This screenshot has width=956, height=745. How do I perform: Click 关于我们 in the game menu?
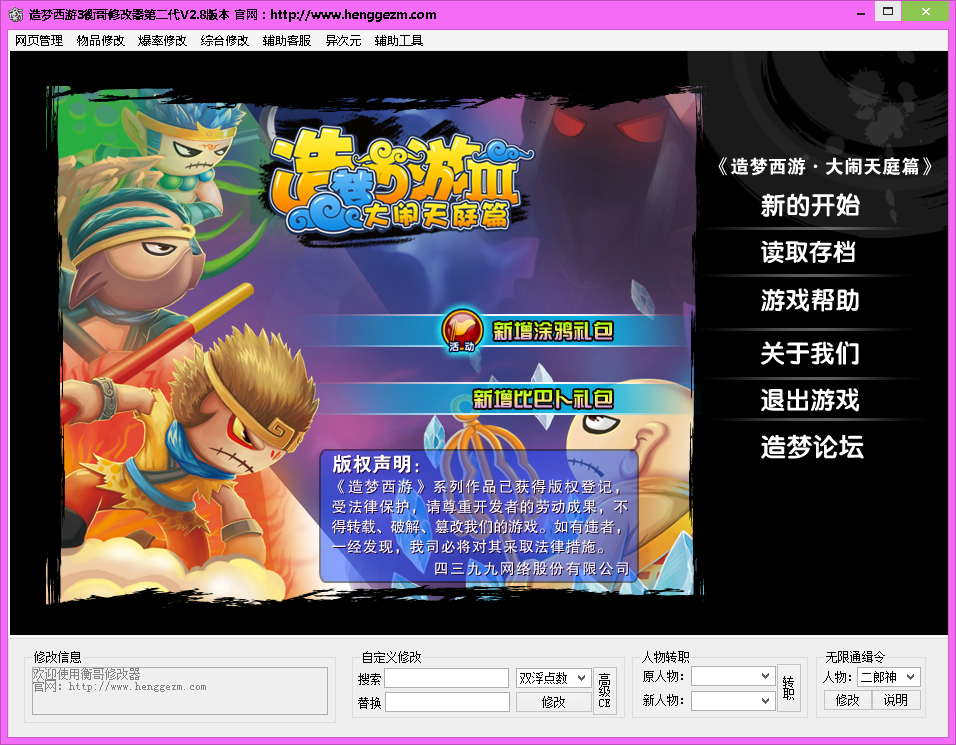click(x=810, y=353)
